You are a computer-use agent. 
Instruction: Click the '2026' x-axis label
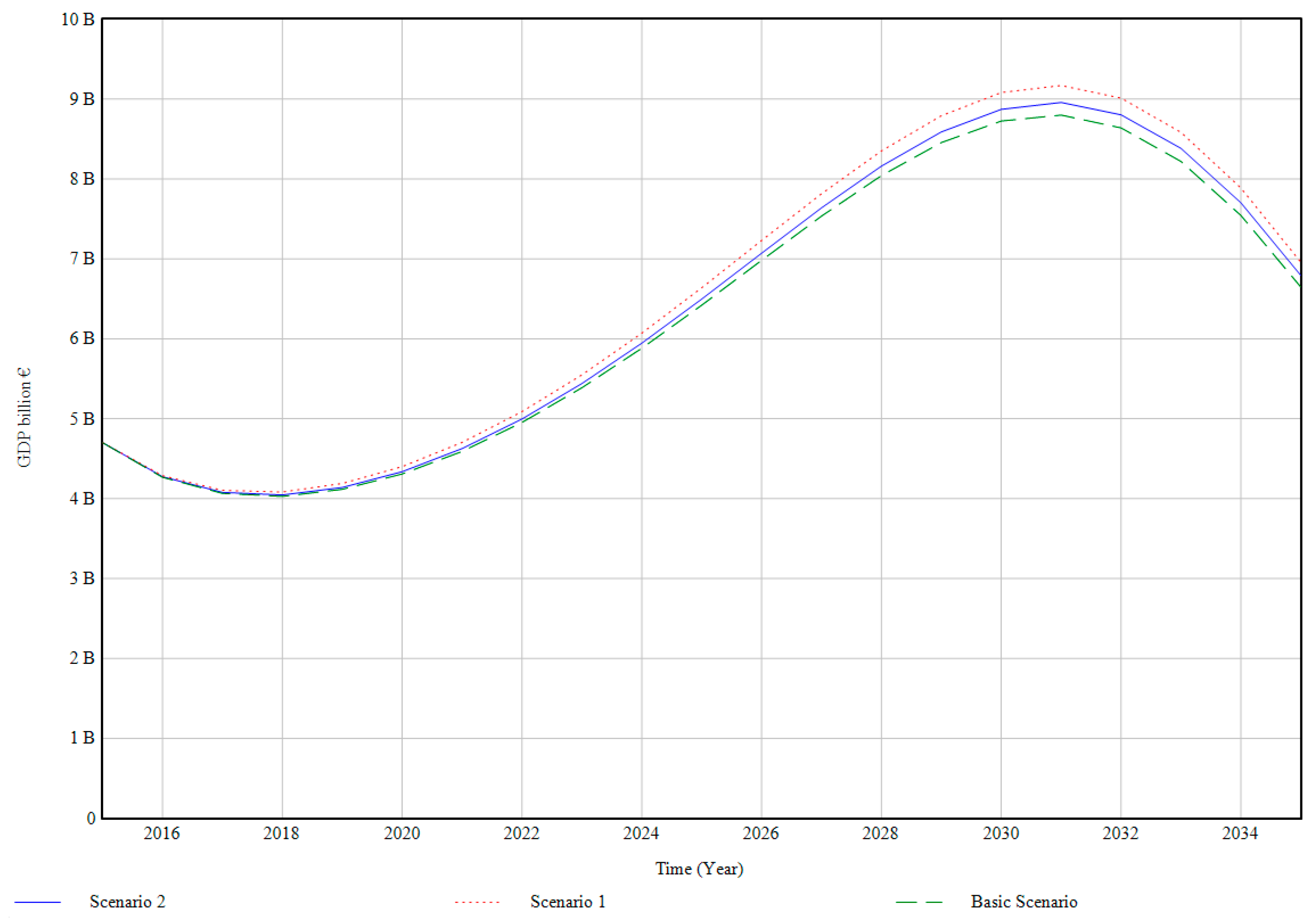coord(761,833)
